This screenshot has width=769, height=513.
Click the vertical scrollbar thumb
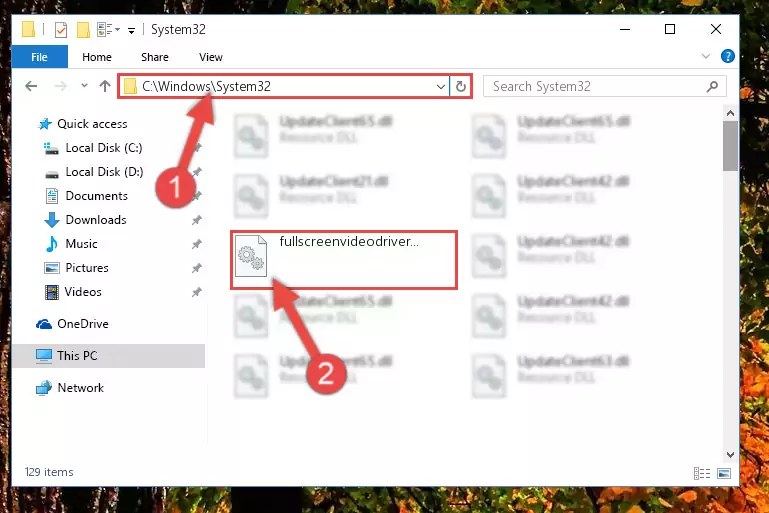click(x=730, y=146)
